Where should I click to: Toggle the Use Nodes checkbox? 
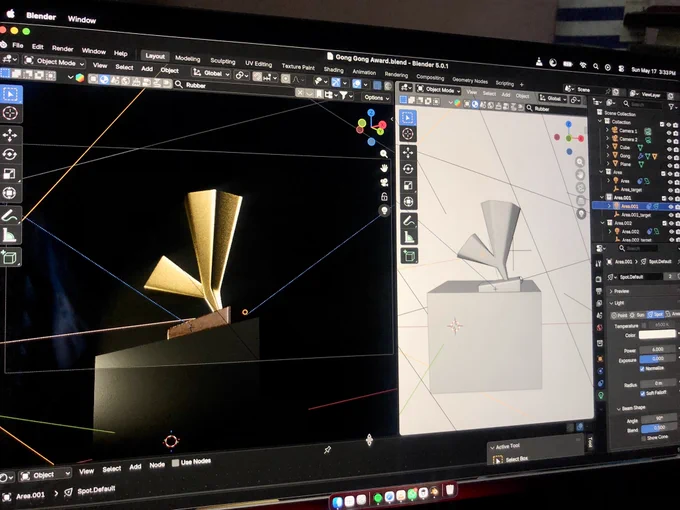(x=176, y=463)
